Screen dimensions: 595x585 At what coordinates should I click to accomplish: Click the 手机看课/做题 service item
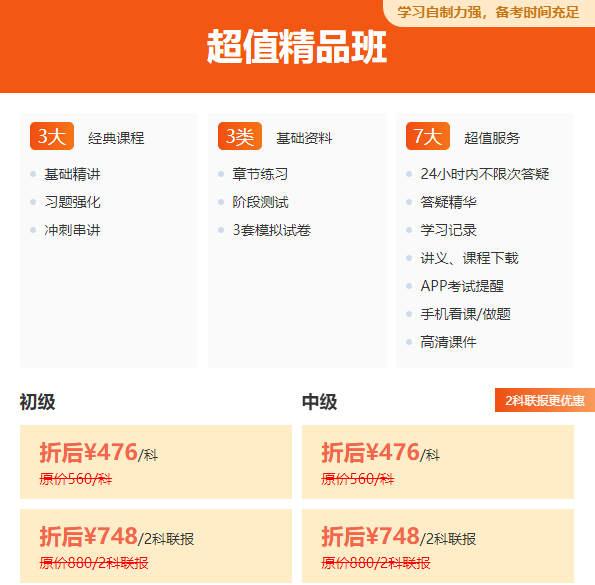tap(466, 314)
